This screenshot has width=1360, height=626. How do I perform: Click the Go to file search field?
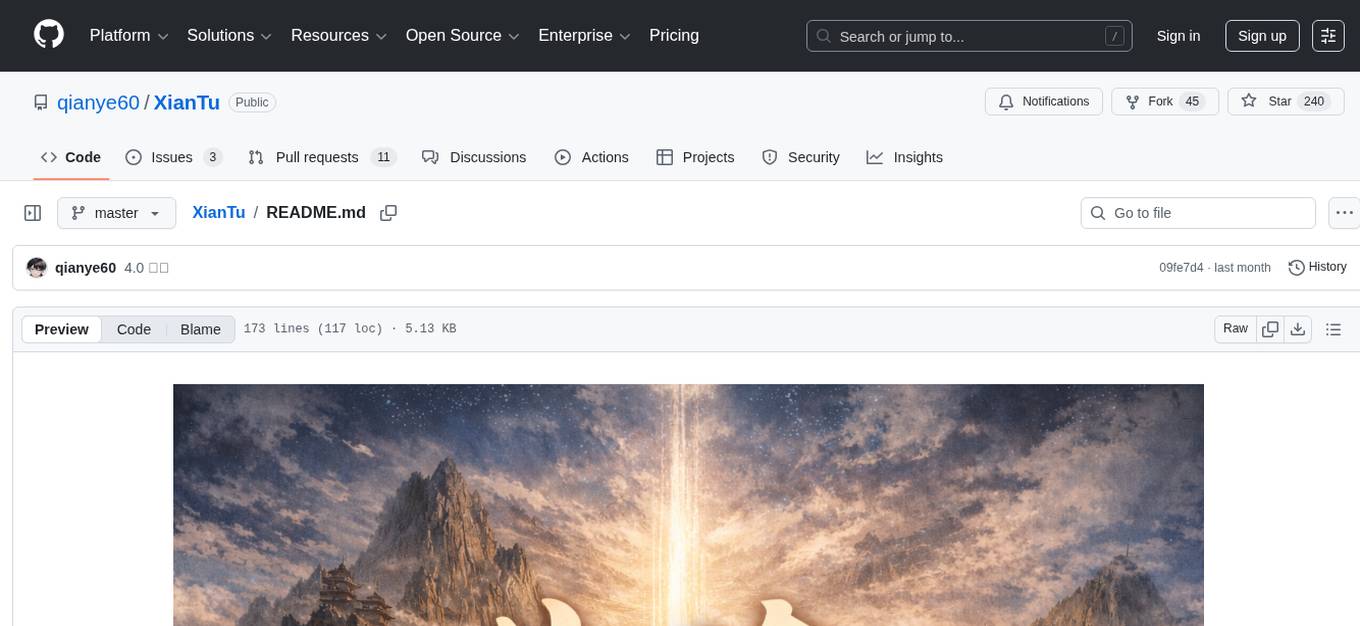(x=1197, y=212)
